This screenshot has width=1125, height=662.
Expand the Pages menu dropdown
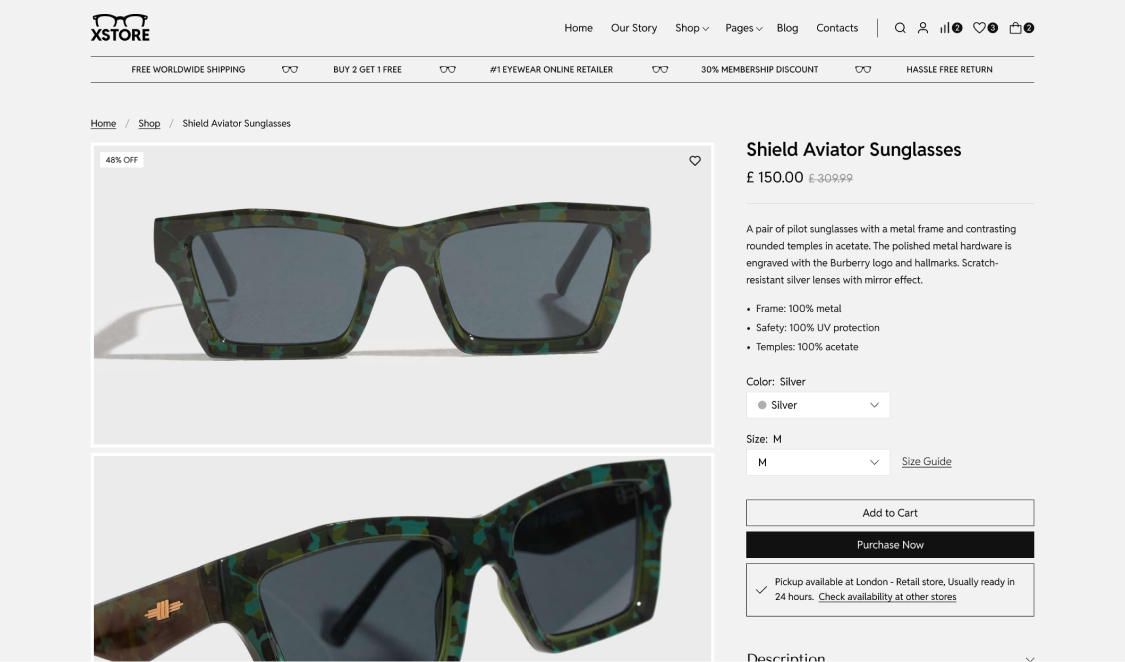pyautogui.click(x=743, y=28)
